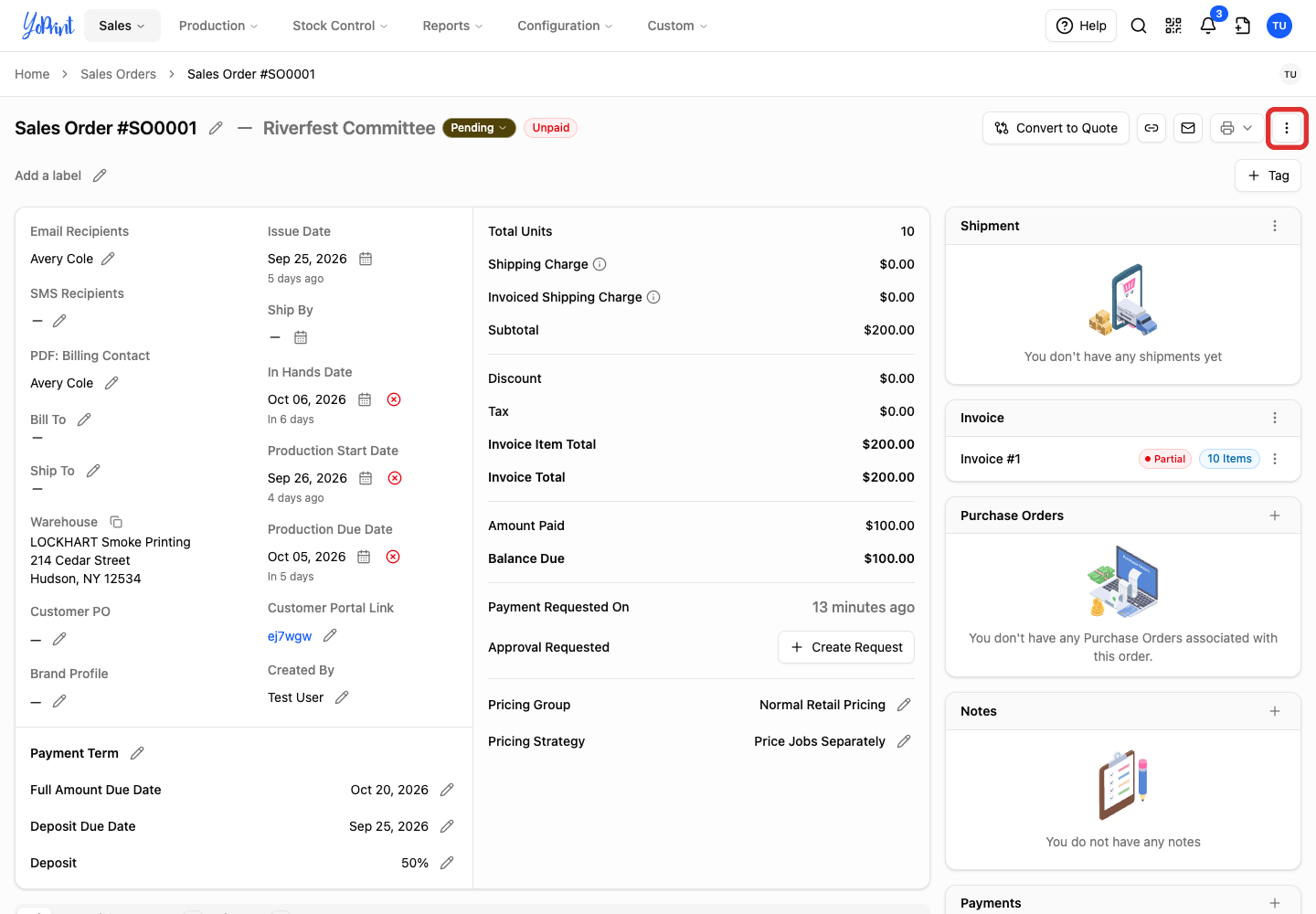Copy the order link icon
Image resolution: width=1316 pixels, height=914 pixels.
pyautogui.click(x=1151, y=128)
